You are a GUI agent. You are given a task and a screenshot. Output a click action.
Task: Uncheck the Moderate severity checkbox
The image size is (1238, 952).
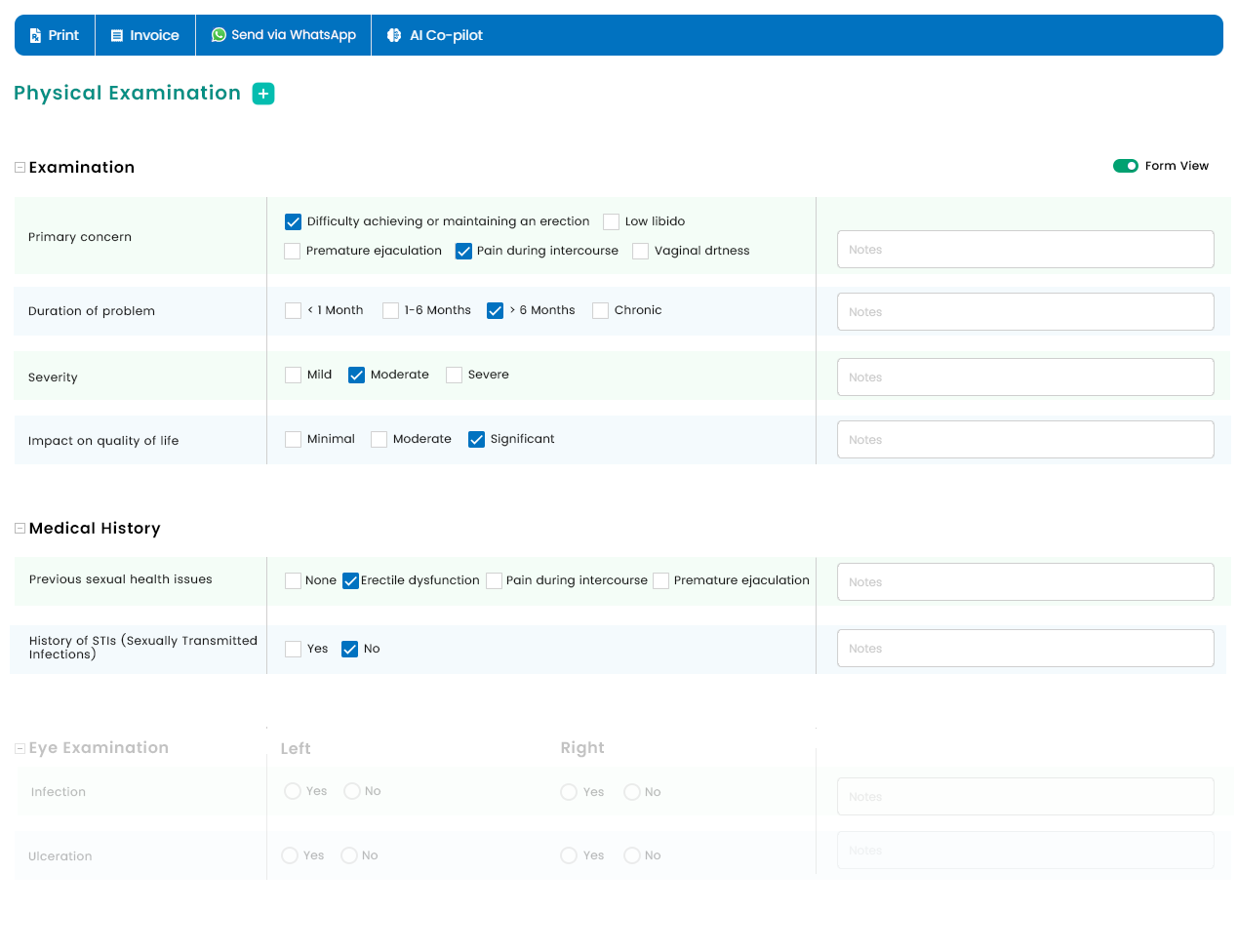(x=357, y=375)
